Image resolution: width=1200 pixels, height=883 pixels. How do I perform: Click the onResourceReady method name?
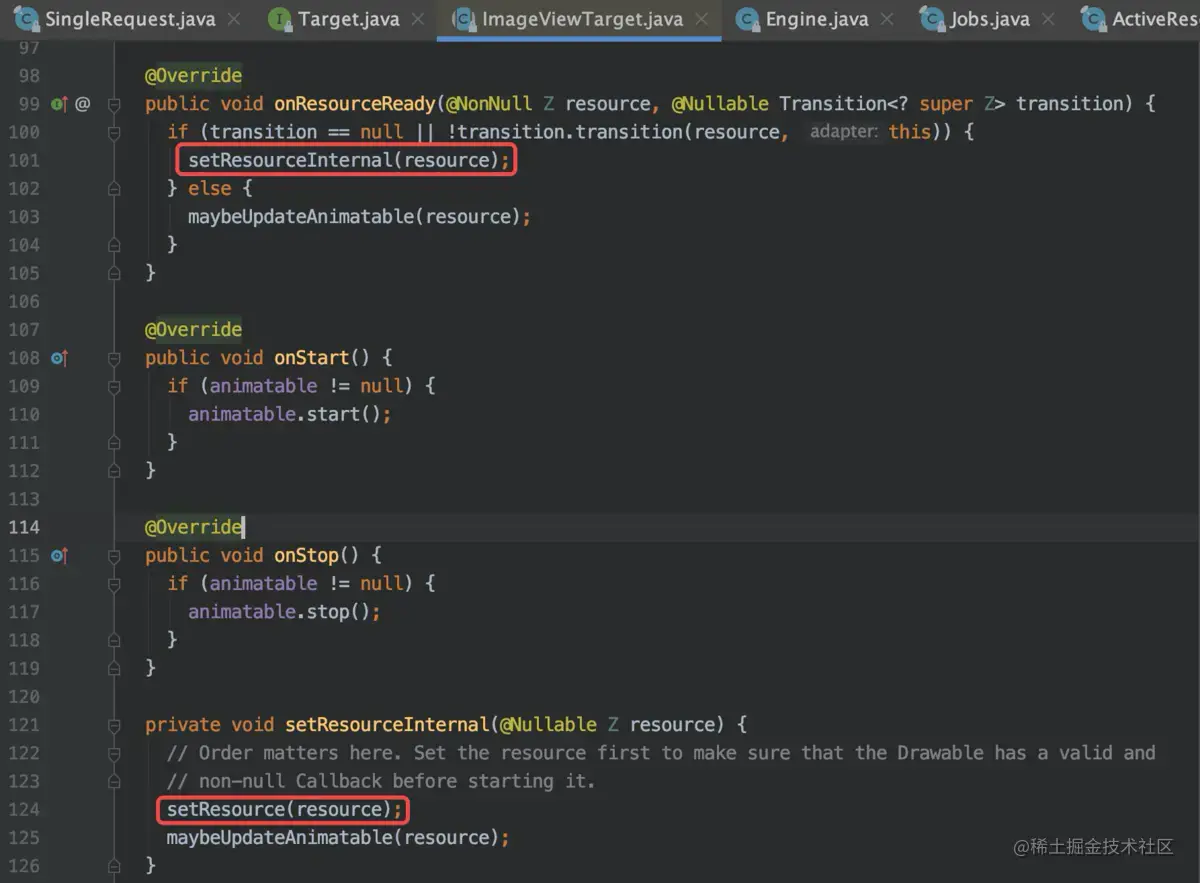(x=355, y=103)
